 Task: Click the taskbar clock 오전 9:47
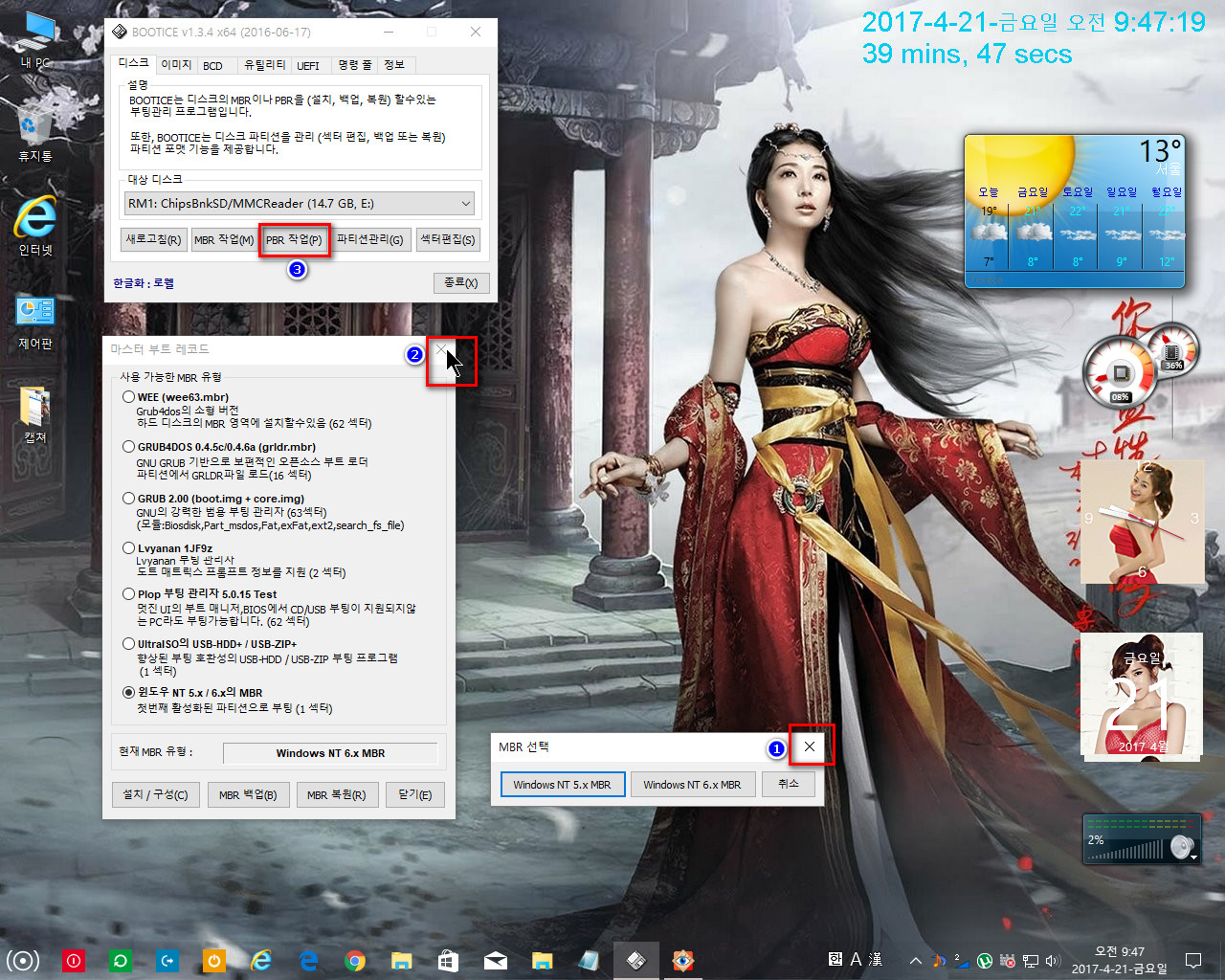point(1119,960)
